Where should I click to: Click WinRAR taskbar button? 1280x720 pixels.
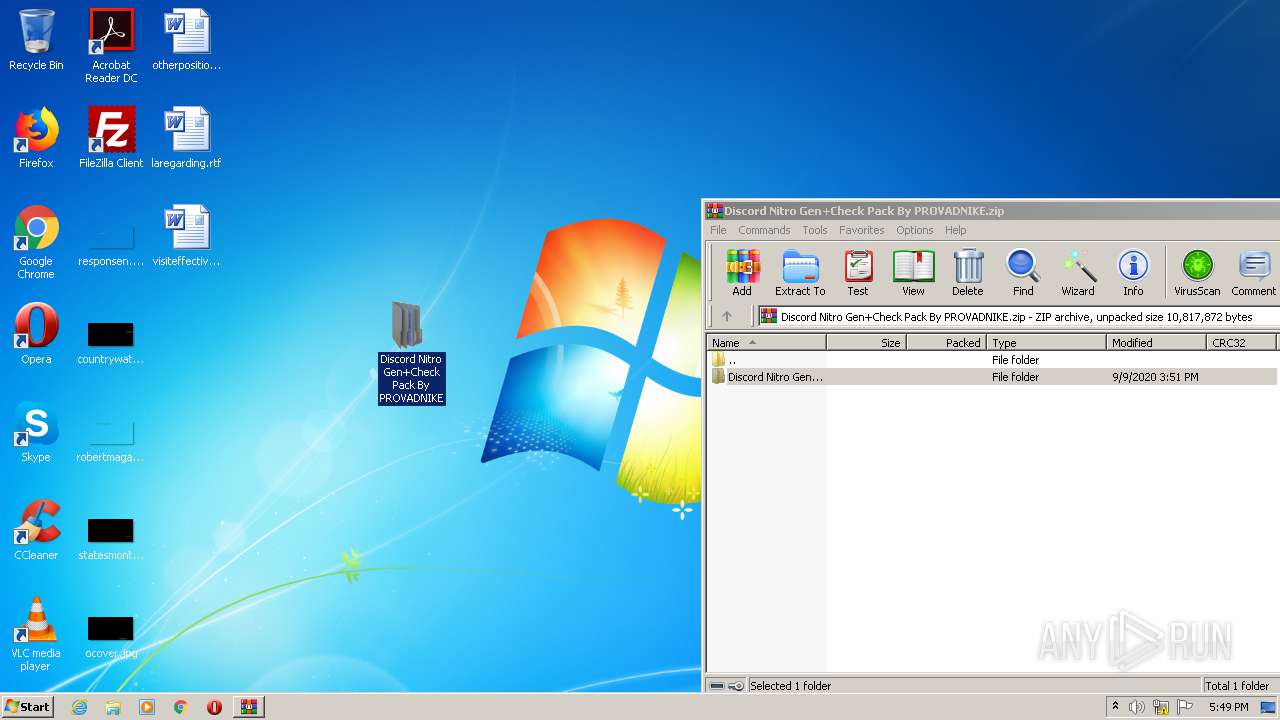pyautogui.click(x=248, y=707)
